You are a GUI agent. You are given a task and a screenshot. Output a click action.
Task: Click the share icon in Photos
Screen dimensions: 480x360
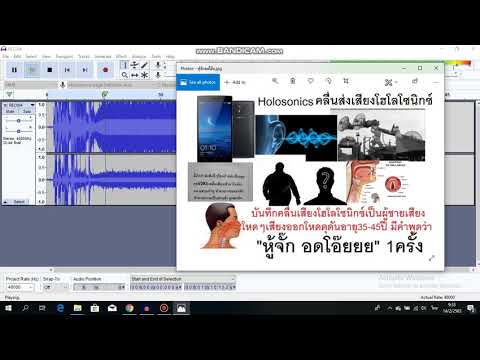point(415,81)
